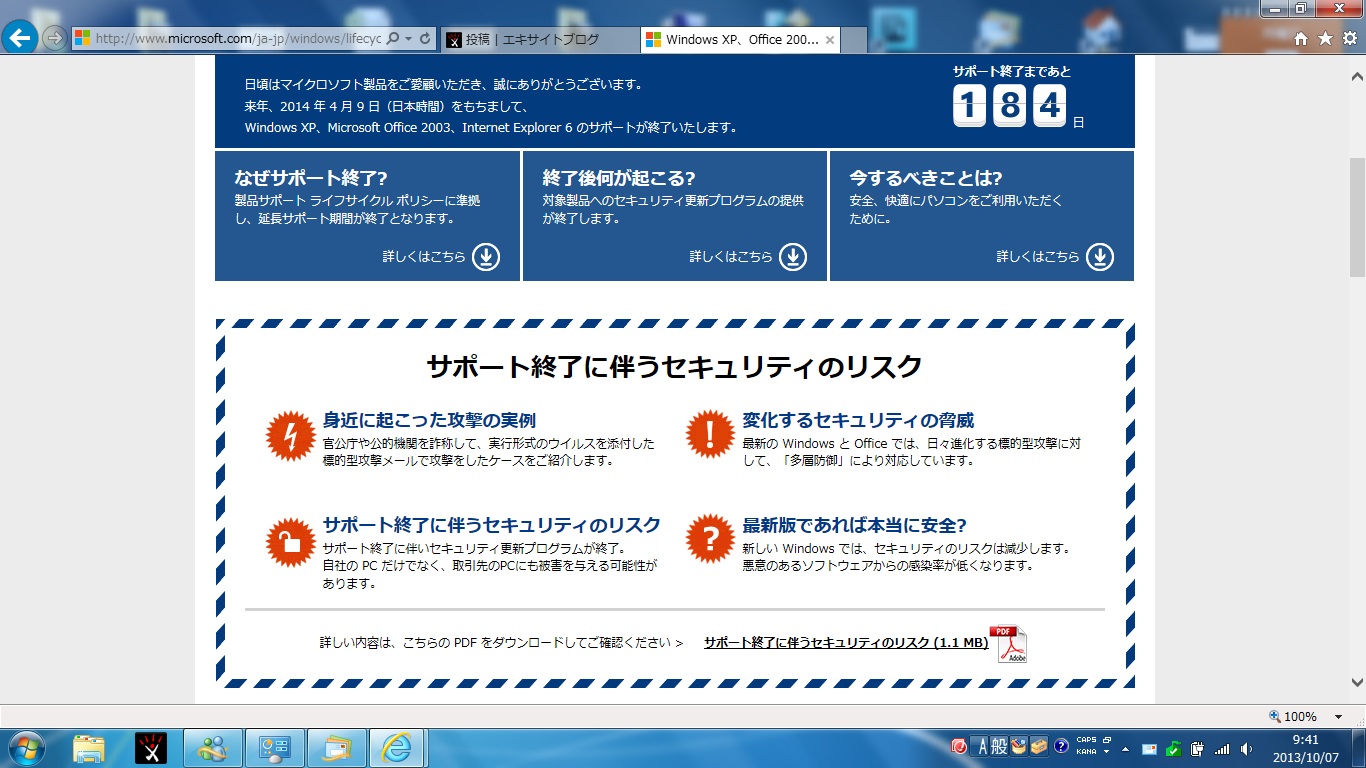This screenshot has height=768, width=1366.
Task: Open the address bar autocomplete dropdown arrow
Action: tap(408, 39)
